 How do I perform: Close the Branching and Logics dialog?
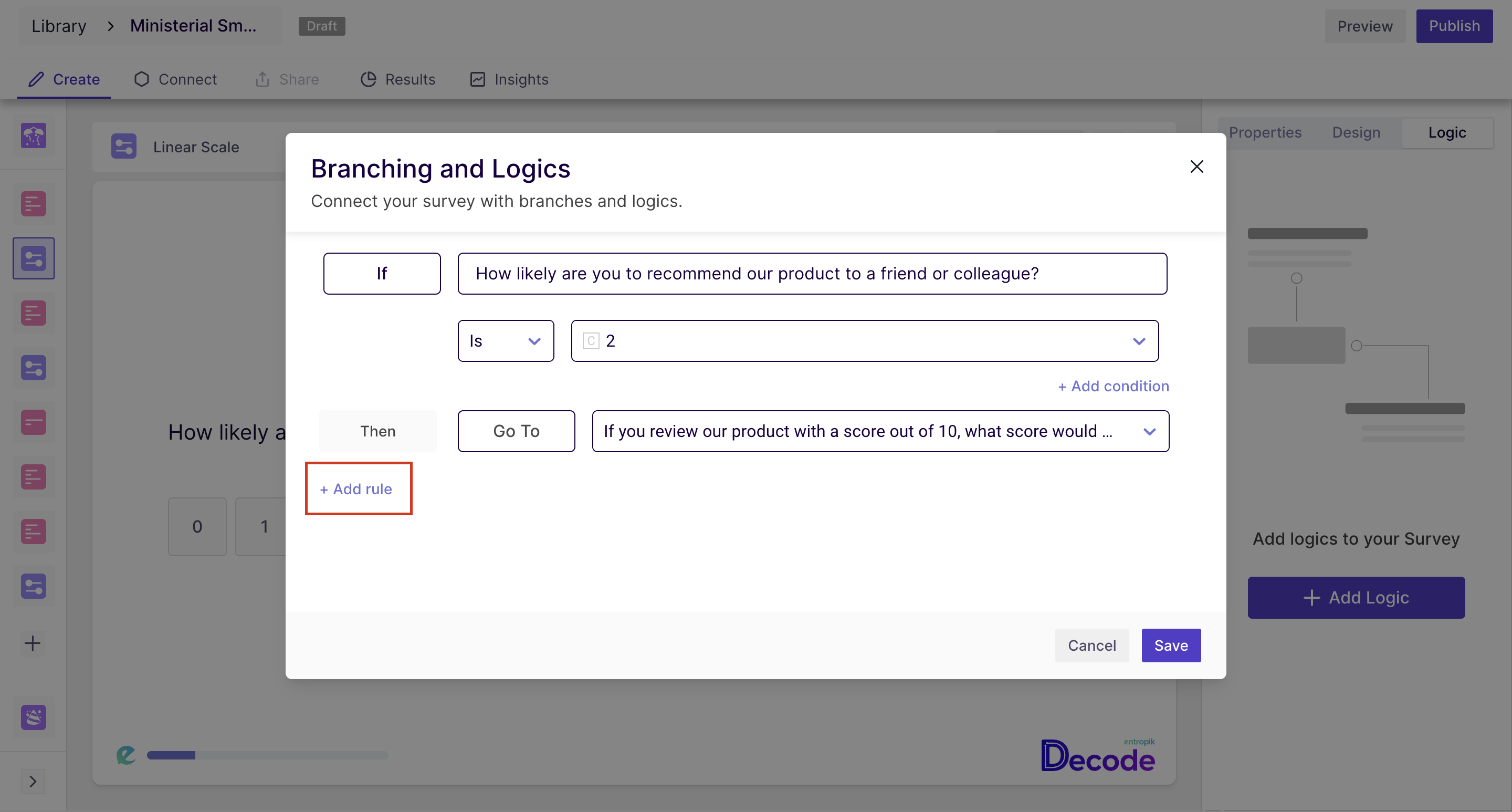(x=1196, y=166)
